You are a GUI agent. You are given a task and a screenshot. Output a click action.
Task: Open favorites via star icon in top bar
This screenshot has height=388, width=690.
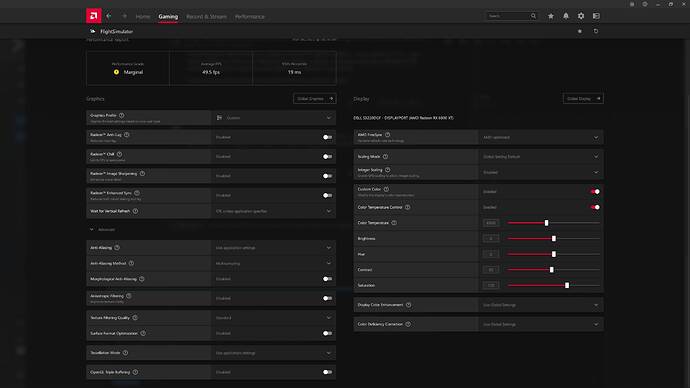click(551, 16)
